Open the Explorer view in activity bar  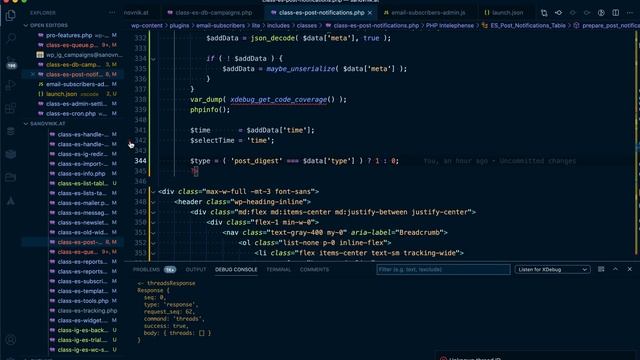click(x=11, y=16)
